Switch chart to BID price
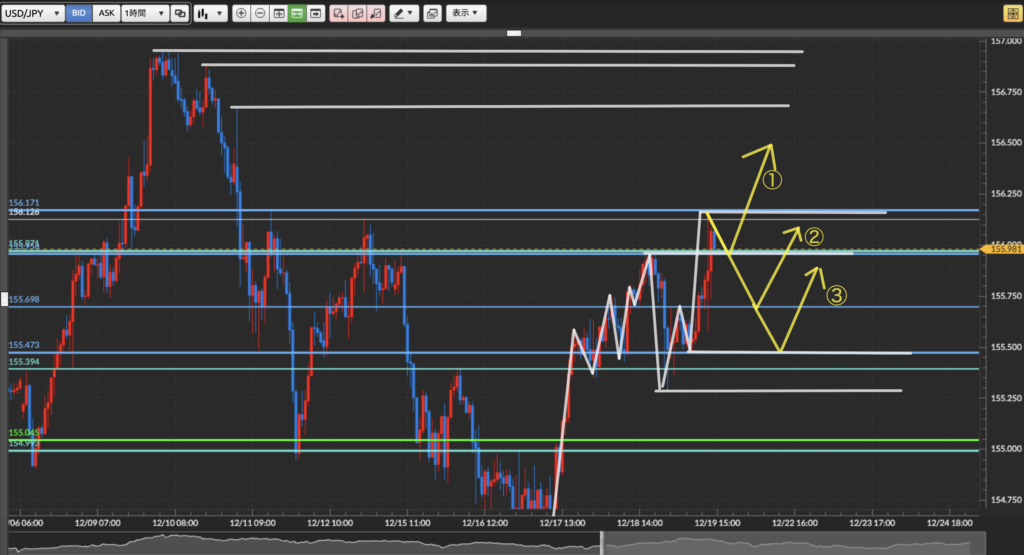This screenshot has height=555, width=1024. (81, 14)
